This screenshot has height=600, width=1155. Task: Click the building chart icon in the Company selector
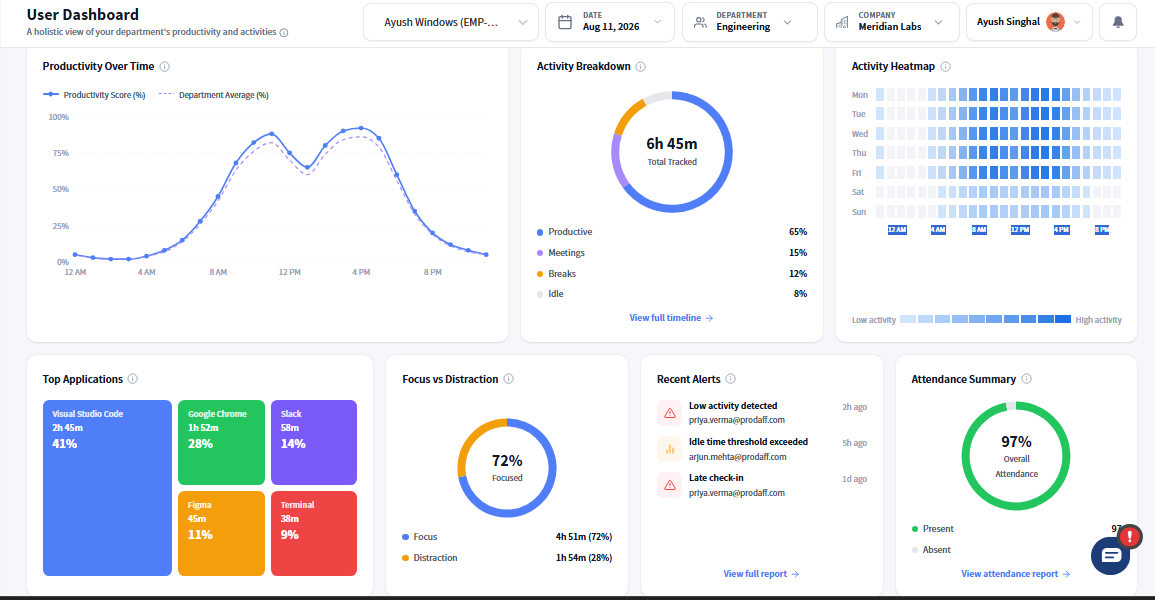(x=842, y=22)
